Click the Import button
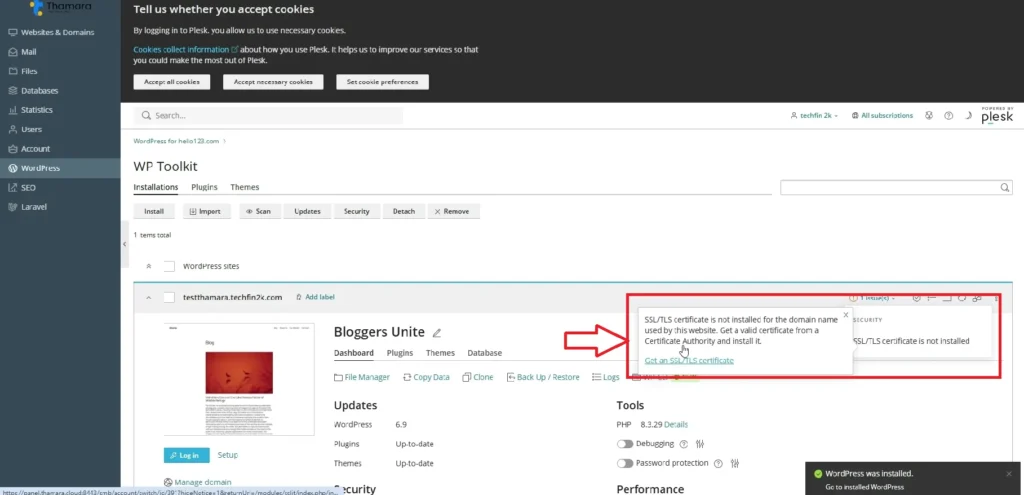1024x495 pixels. (x=206, y=212)
